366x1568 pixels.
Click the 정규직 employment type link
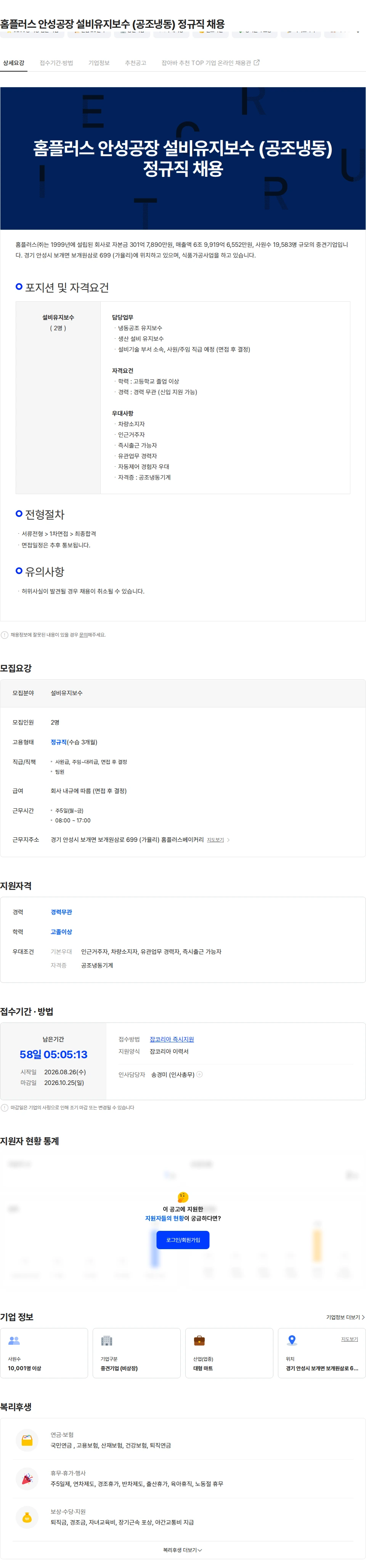(x=58, y=742)
